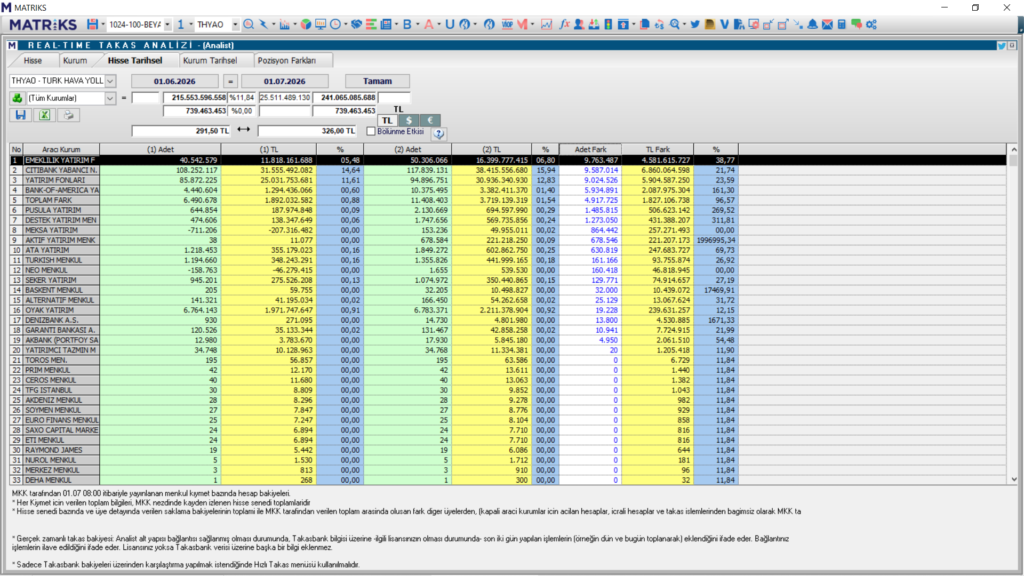
Task: Switch currency to euro toggle
Action: coord(430,121)
